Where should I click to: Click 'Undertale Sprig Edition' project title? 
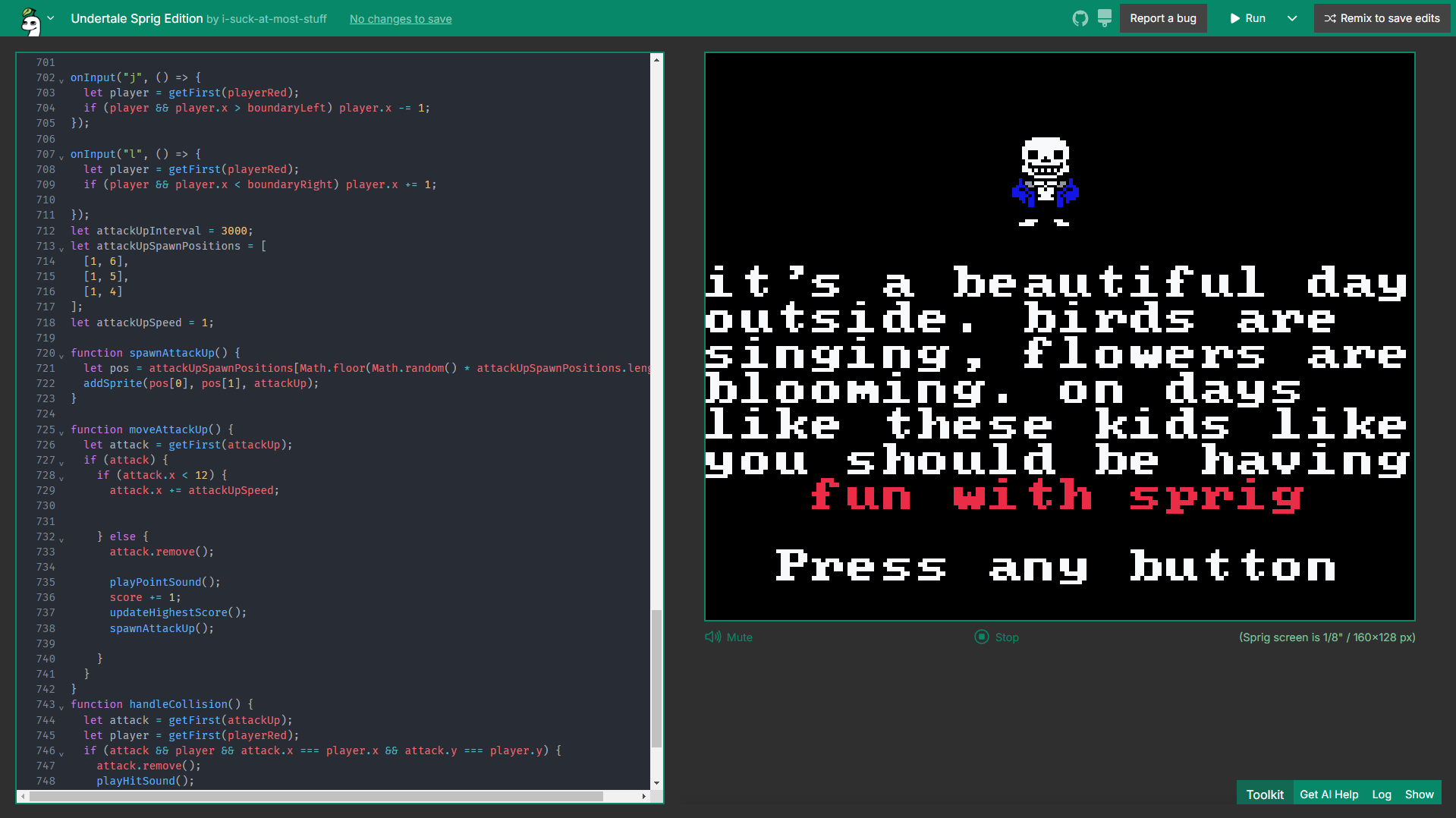pyautogui.click(x=137, y=18)
